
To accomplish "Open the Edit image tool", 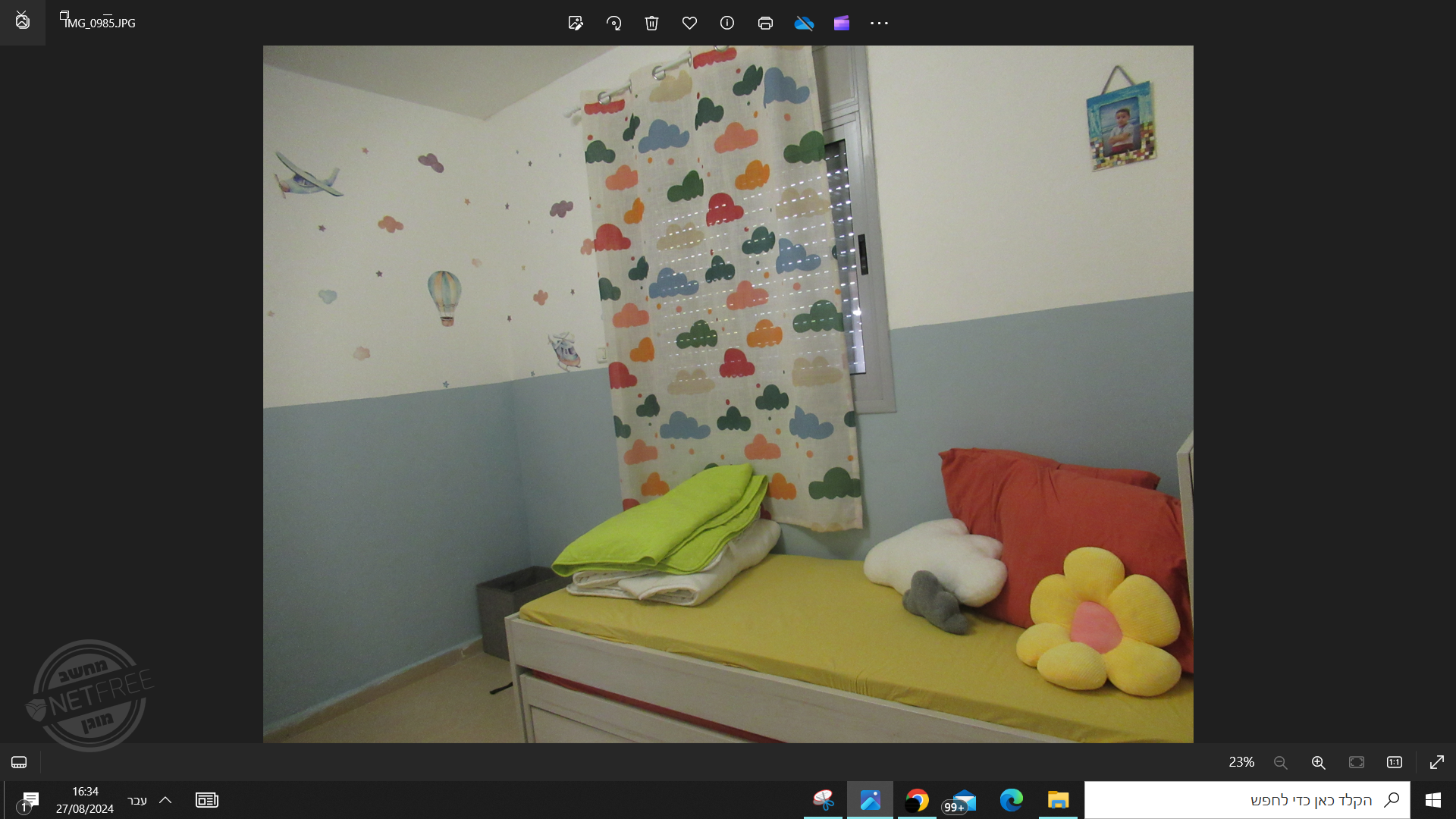I will coord(576,23).
